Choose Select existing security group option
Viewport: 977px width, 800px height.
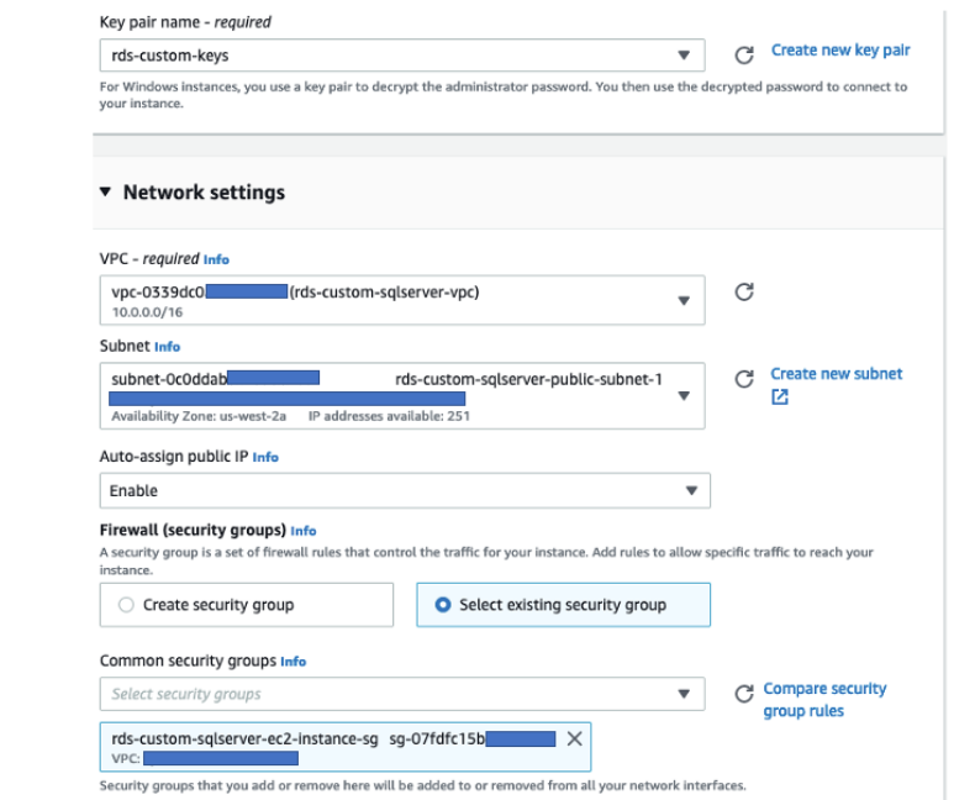click(x=563, y=605)
